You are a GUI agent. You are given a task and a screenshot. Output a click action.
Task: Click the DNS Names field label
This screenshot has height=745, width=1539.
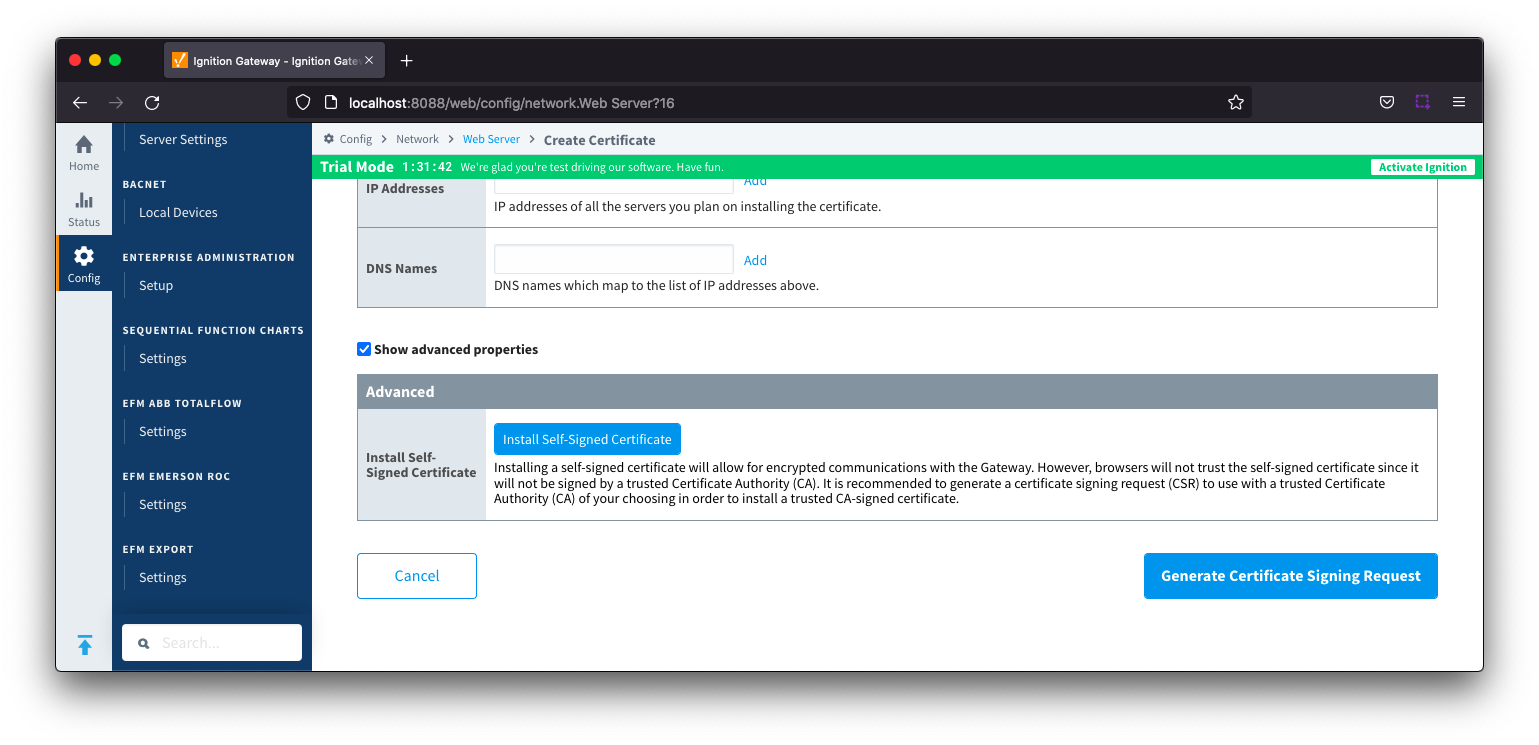coord(402,268)
